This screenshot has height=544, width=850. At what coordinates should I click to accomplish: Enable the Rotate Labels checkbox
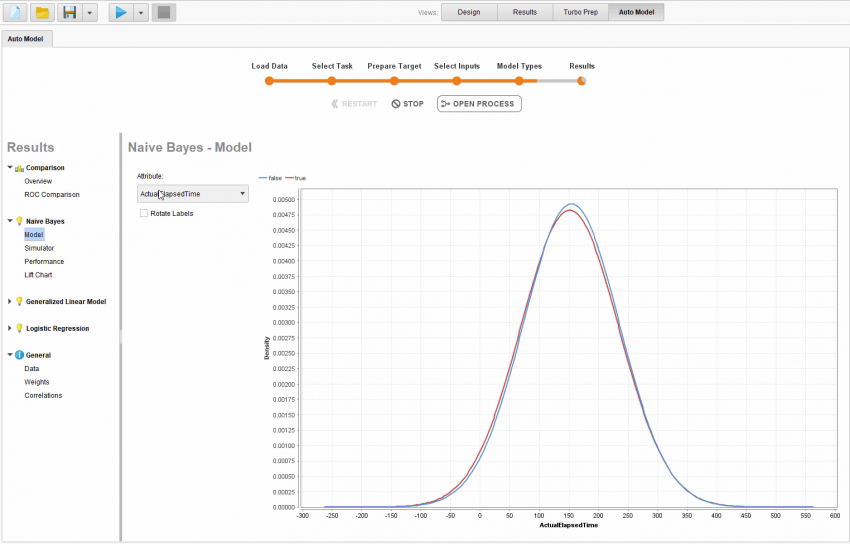coord(144,213)
